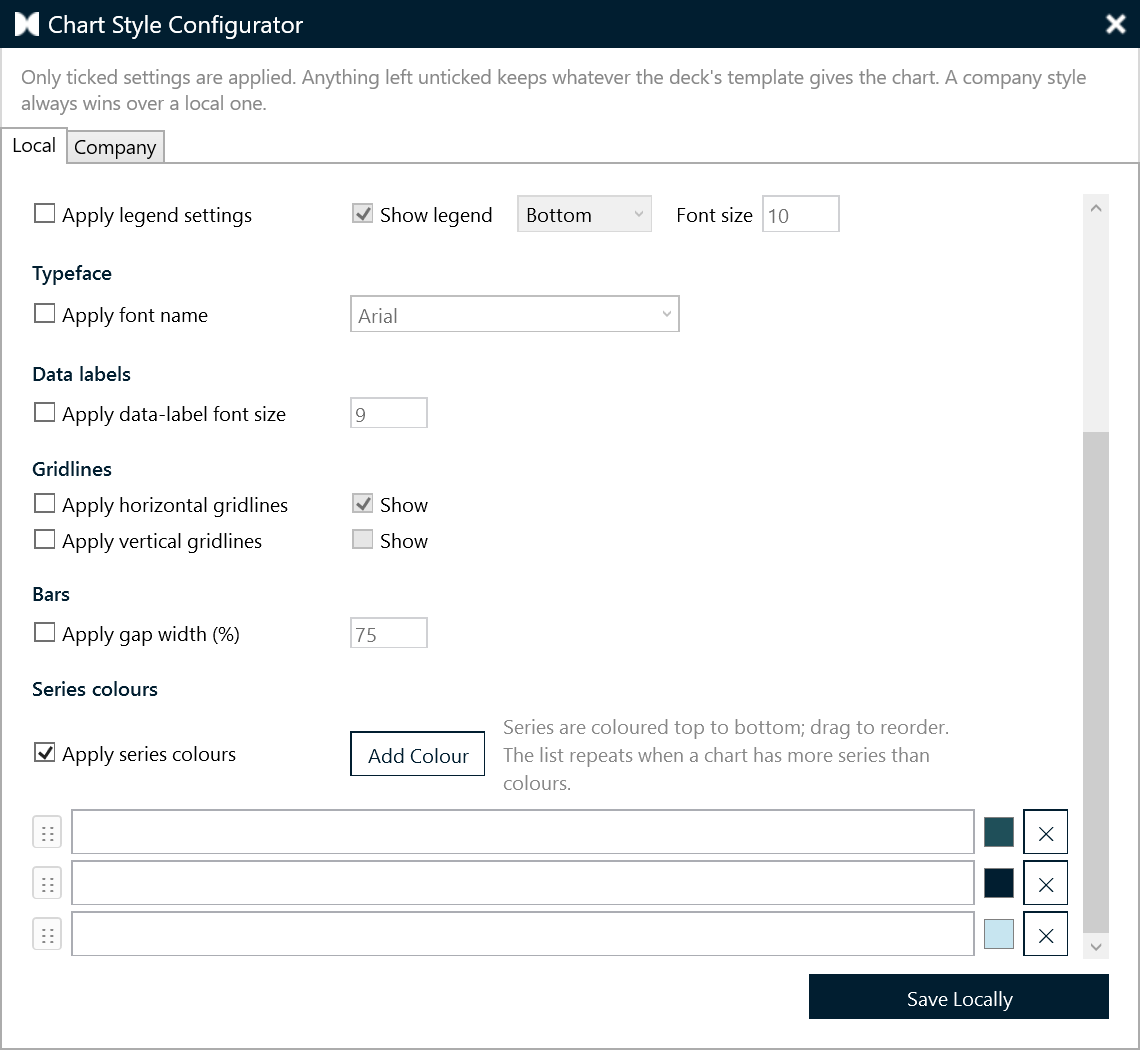The width and height of the screenshot is (1140, 1050).
Task: Click the scrollbar up arrow
Action: (1096, 208)
